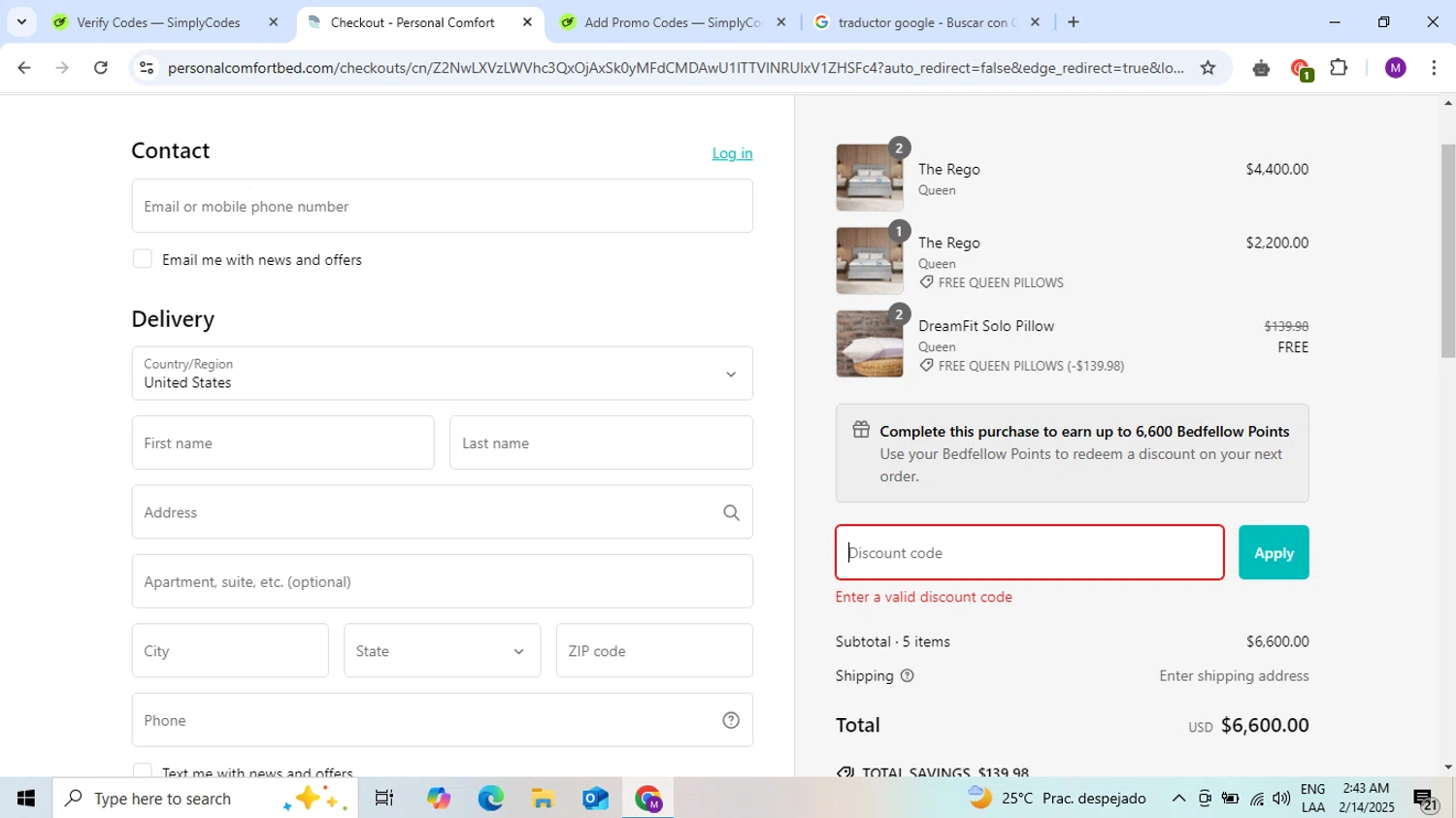Image resolution: width=1456 pixels, height=818 pixels.
Task: Click the DreamFit Solo Pillow thumbnail
Action: coord(870,344)
